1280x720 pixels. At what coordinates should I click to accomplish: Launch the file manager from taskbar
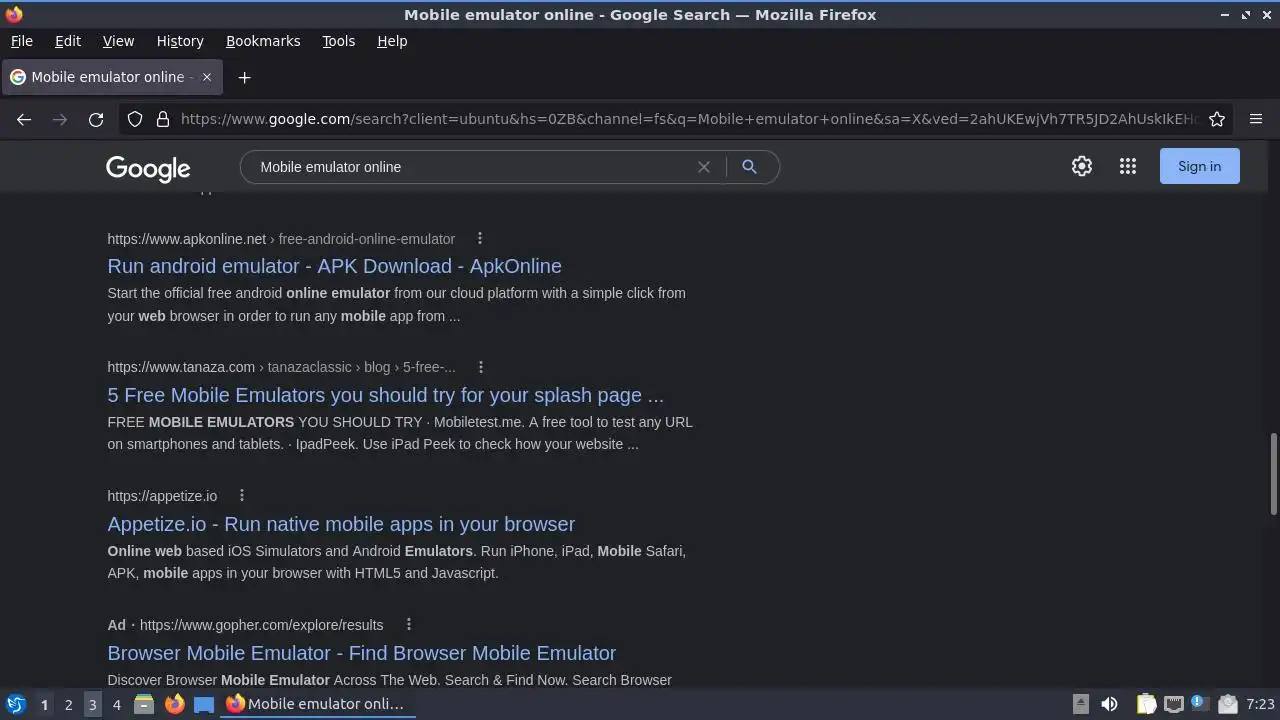[144, 704]
